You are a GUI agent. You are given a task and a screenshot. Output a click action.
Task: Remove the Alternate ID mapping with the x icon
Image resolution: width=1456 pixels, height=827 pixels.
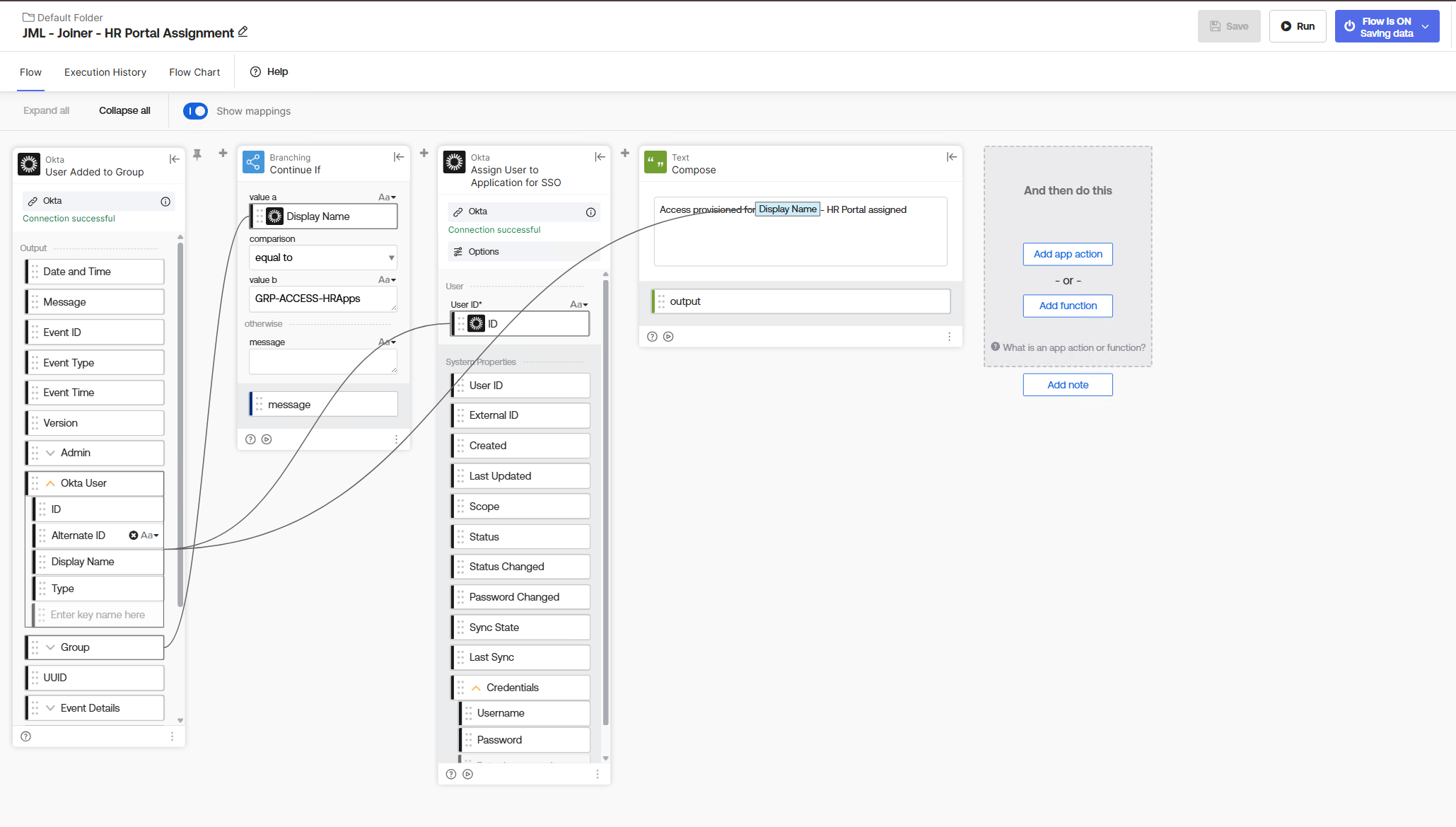[x=133, y=536]
